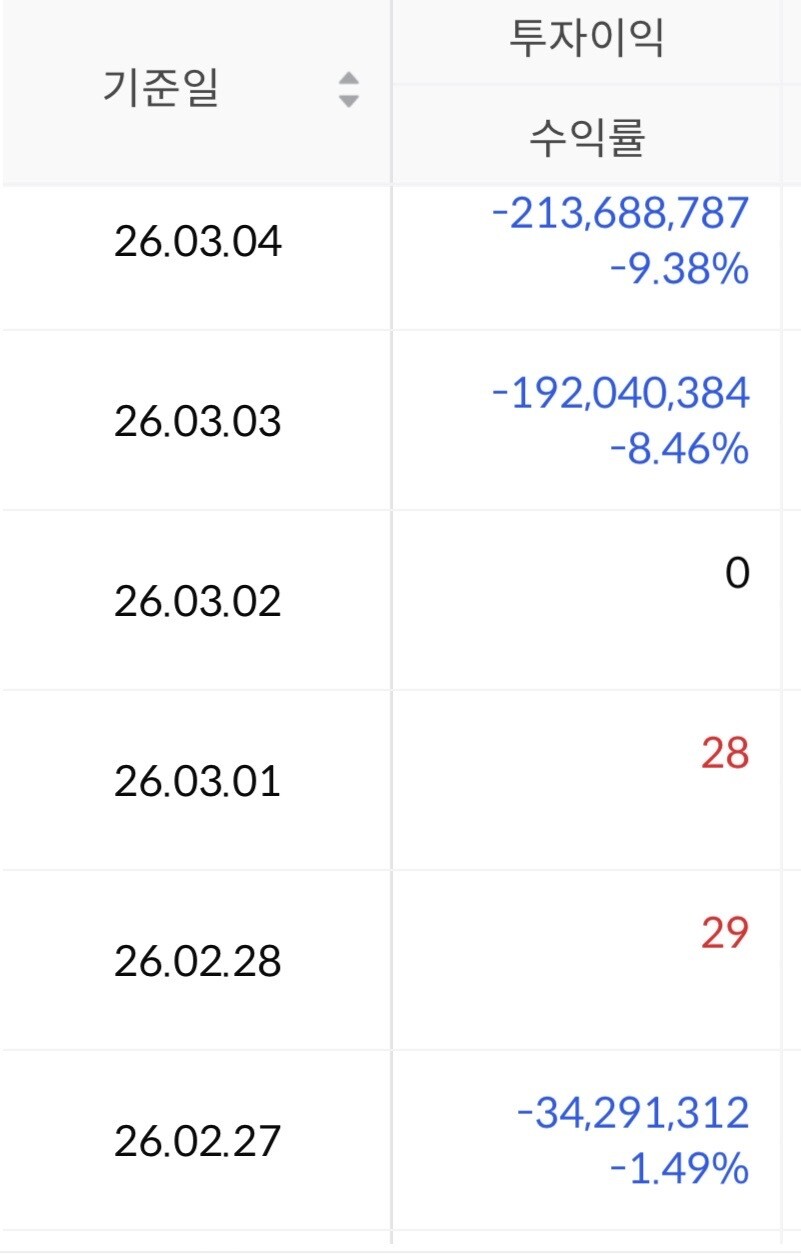Click the -34,291,312 loss amount
801x1254 pixels.
coord(633,1112)
